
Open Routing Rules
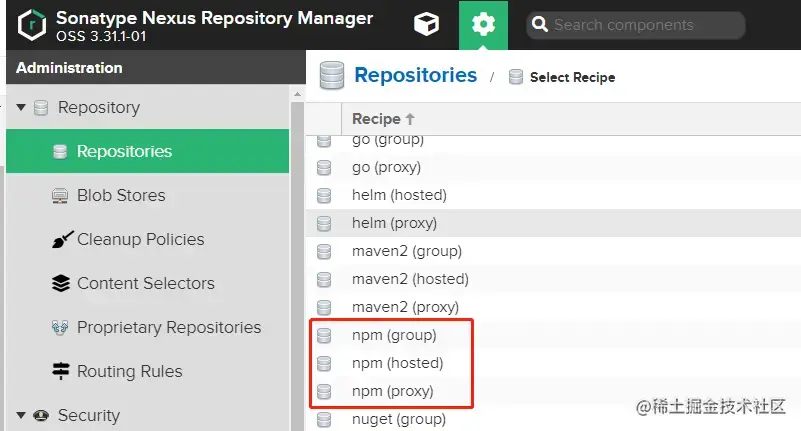(130, 371)
